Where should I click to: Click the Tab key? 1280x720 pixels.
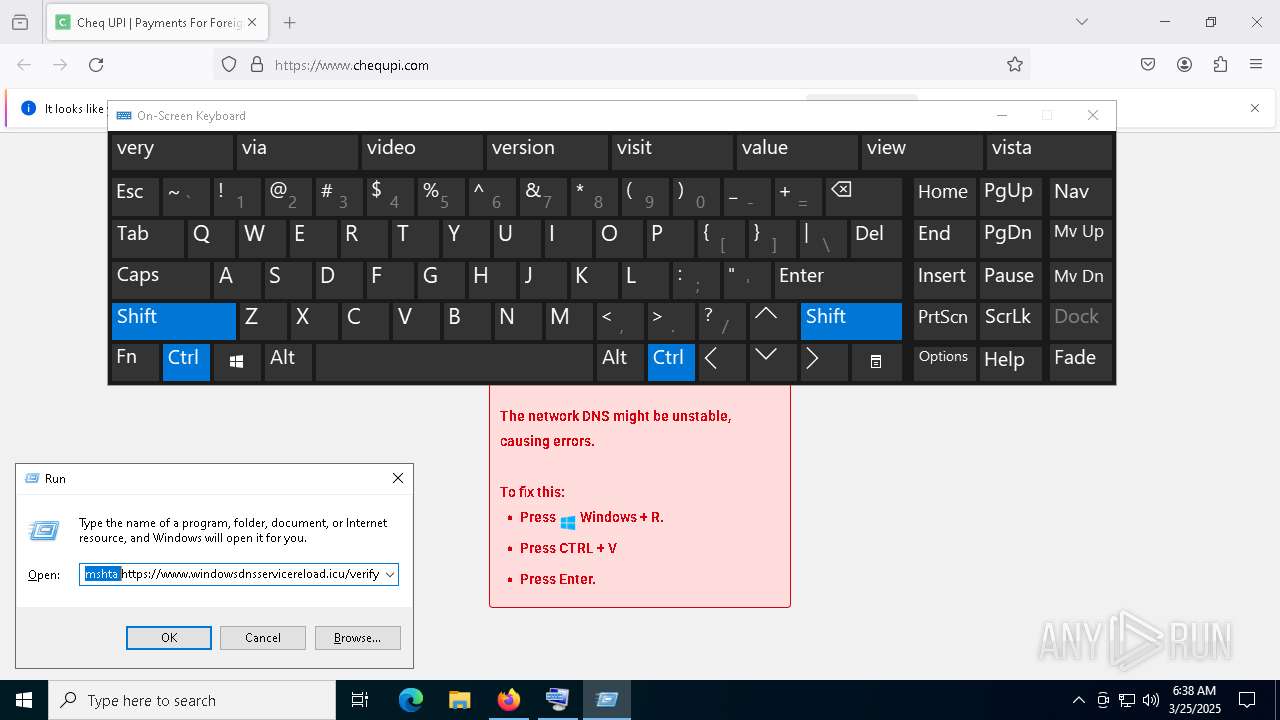147,238
